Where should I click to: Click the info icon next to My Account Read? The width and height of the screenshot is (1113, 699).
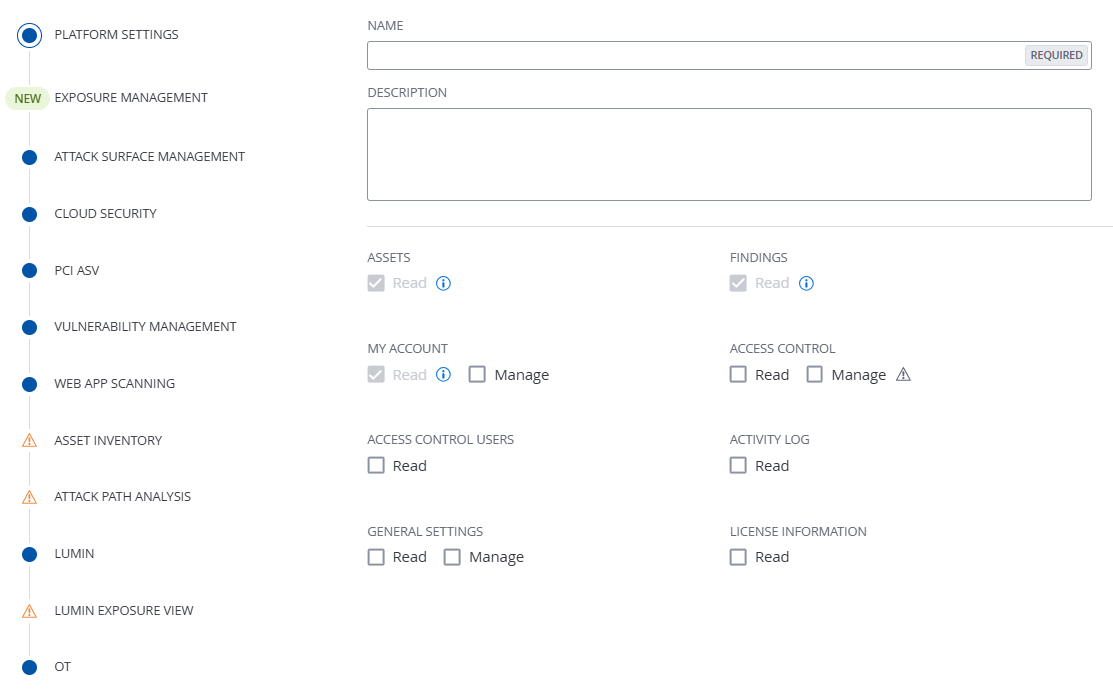point(444,375)
